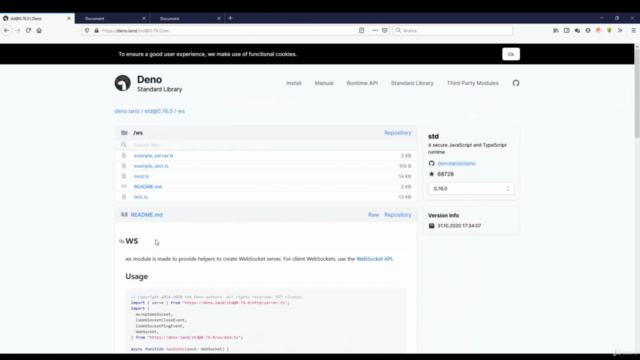Click the magnifier icon in file search
640x360 pixels.
tap(124, 145)
